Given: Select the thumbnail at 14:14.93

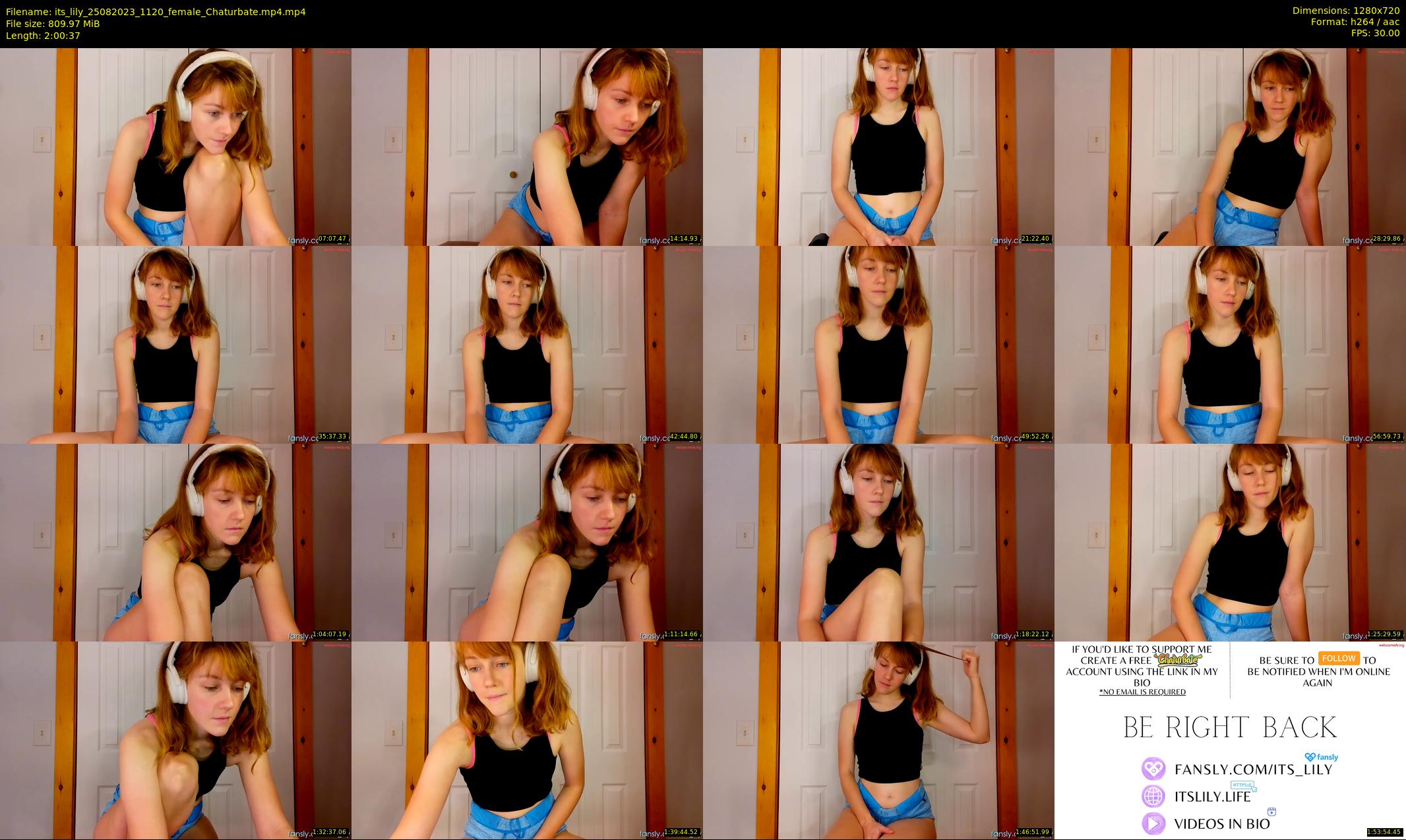Looking at the screenshot, I should pyautogui.click(x=527, y=146).
